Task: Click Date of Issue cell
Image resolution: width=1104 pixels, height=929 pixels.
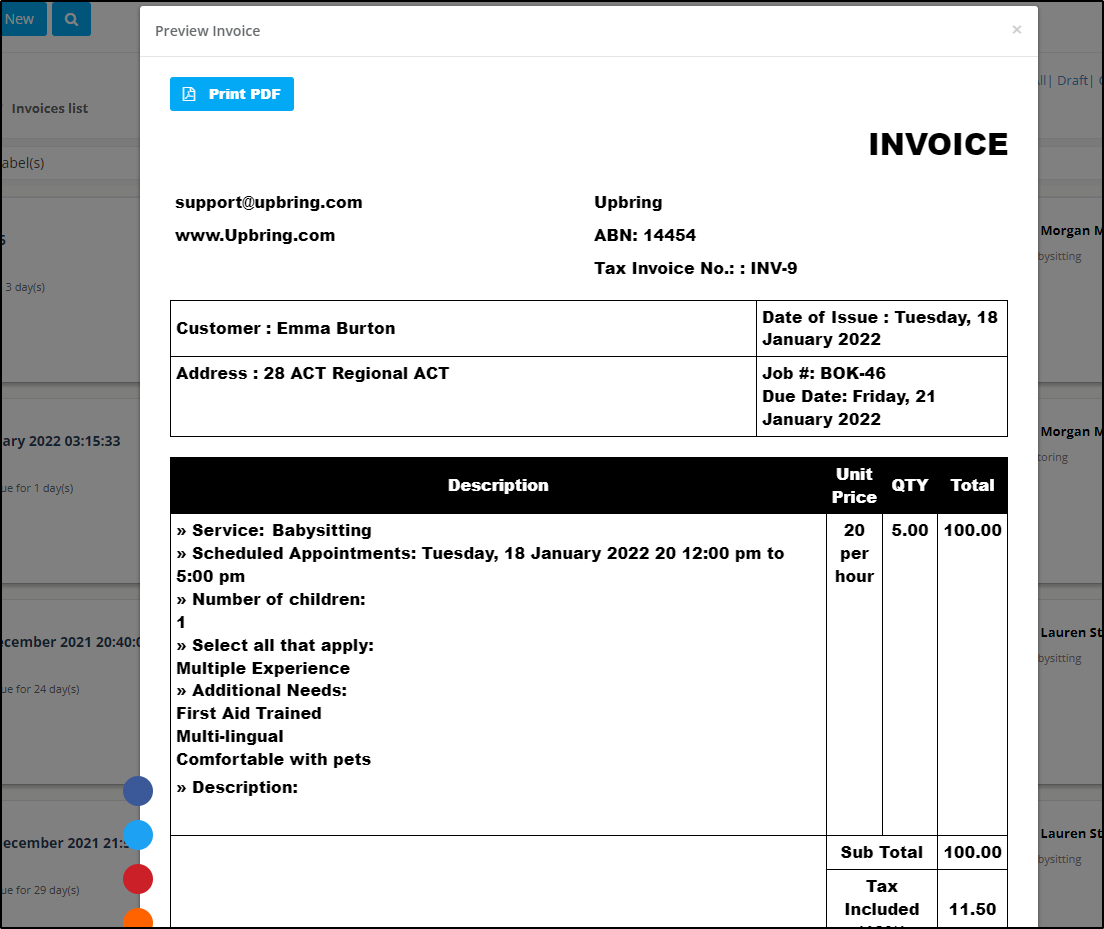Action: (x=882, y=328)
